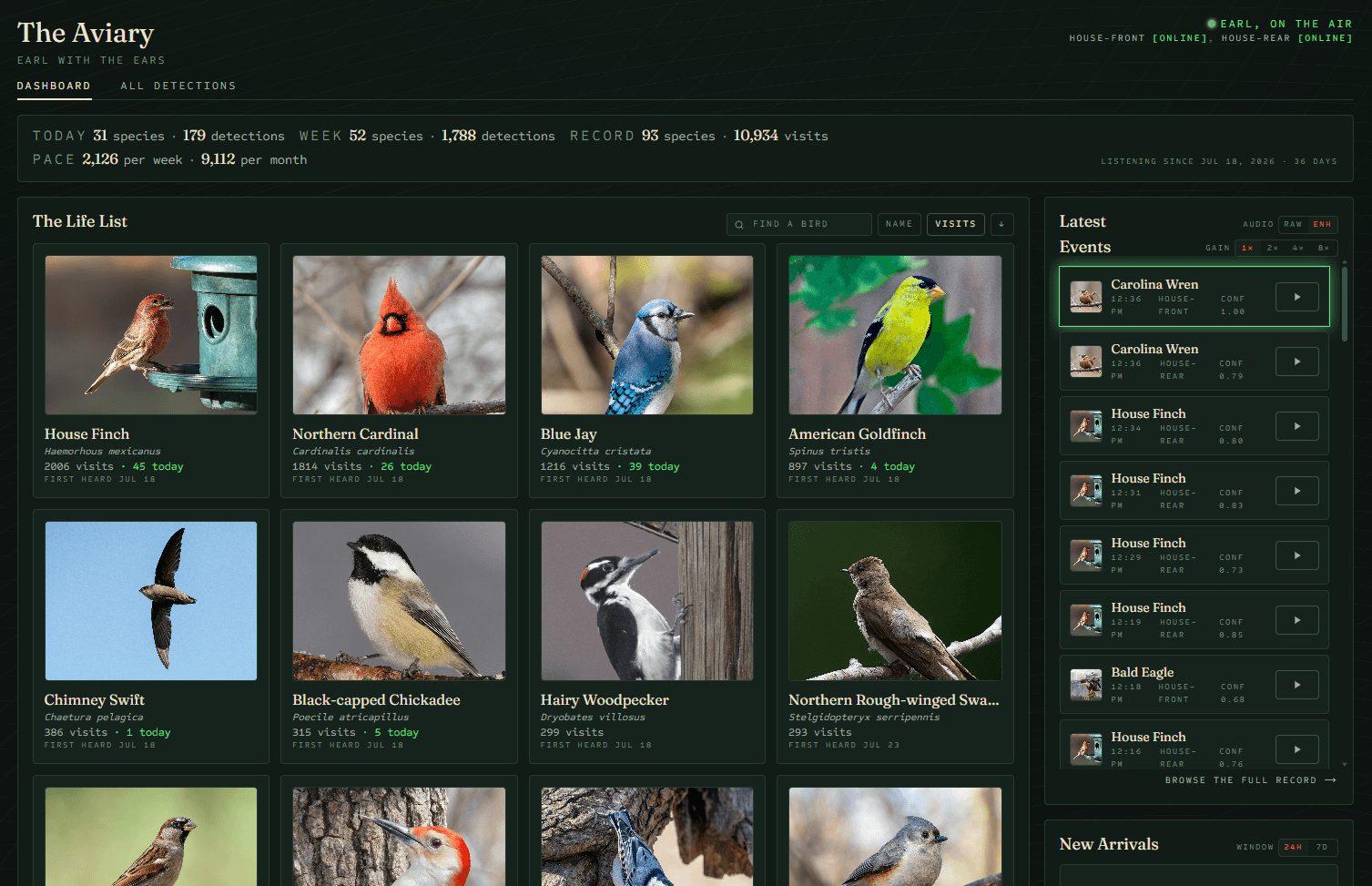
Task: Open the All Detections tab
Action: (x=178, y=86)
